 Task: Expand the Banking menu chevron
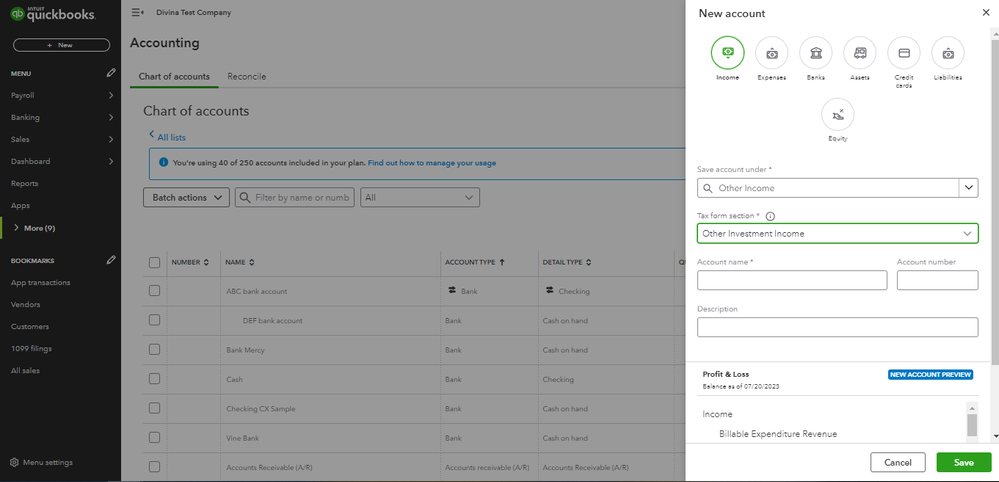[111, 117]
